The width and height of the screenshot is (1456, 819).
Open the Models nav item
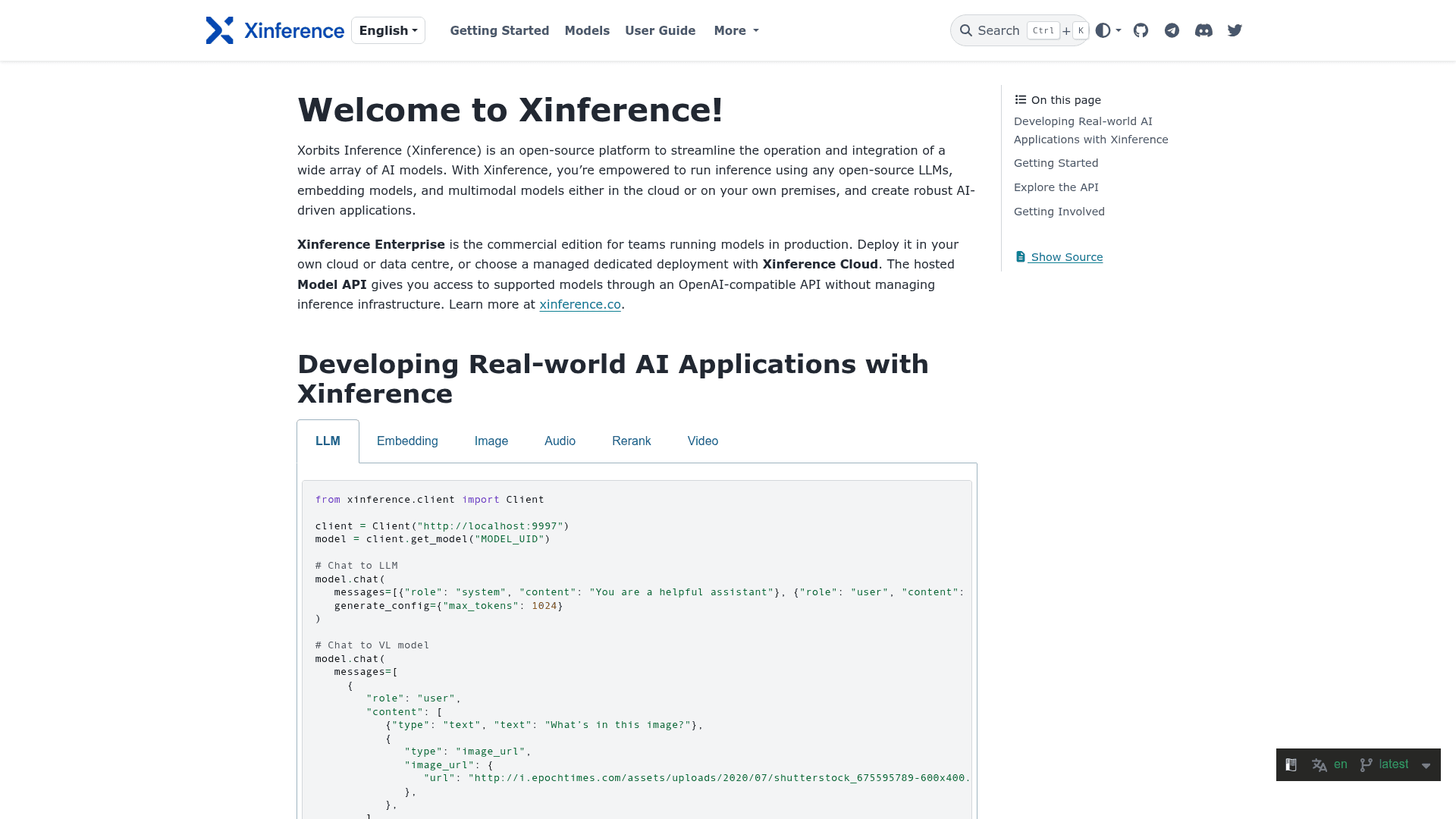587,30
